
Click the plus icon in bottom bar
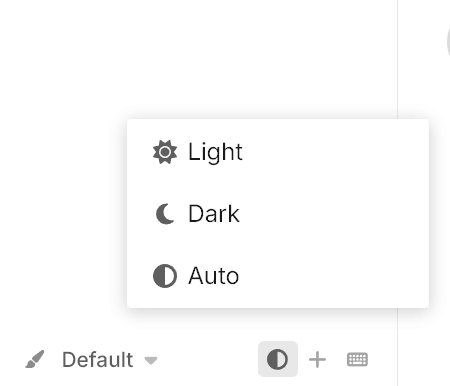[317, 360]
